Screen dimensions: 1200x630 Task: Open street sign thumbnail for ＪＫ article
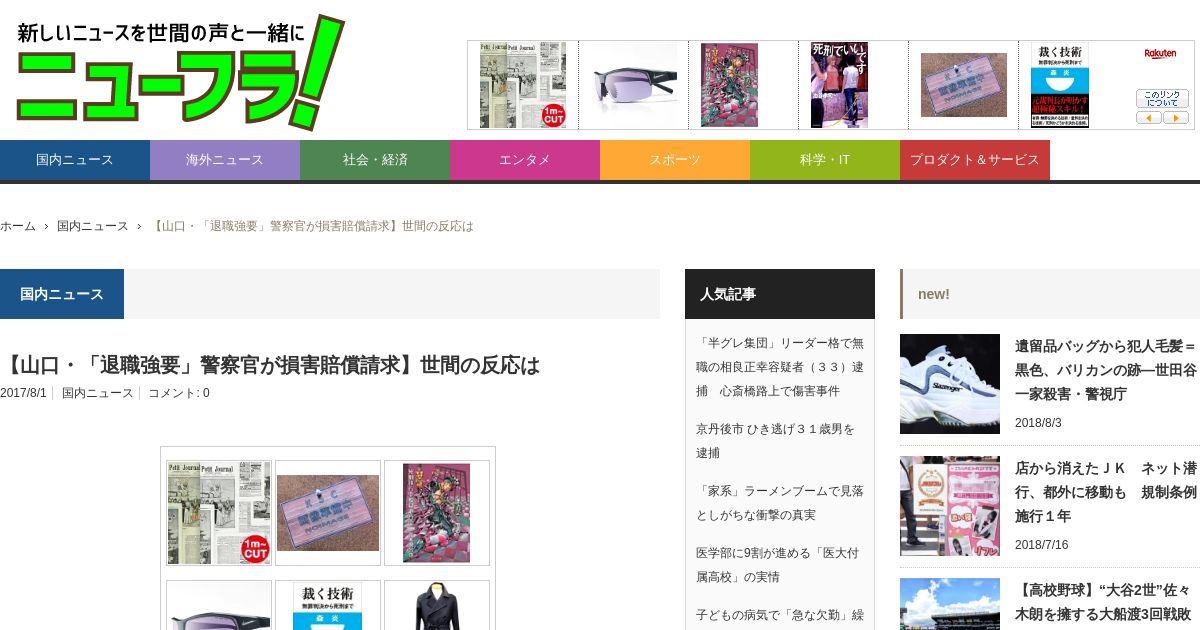pos(950,506)
